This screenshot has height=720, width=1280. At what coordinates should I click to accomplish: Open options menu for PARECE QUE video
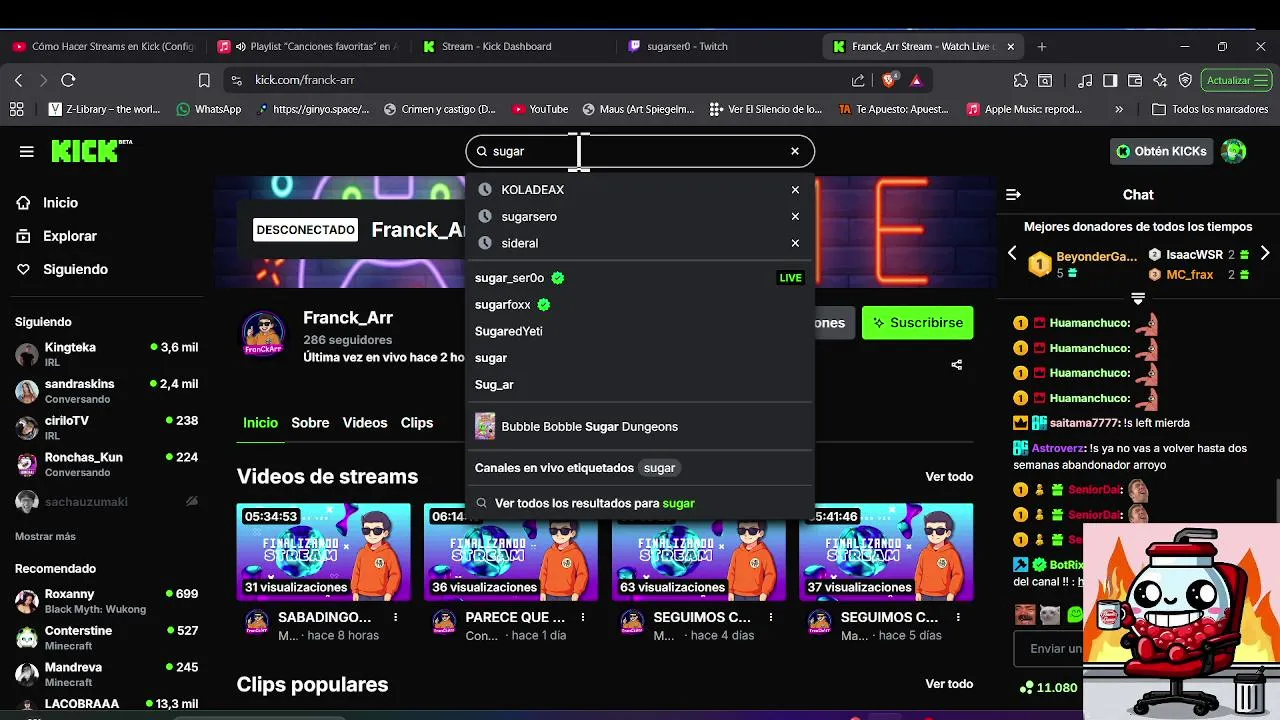coord(584,618)
